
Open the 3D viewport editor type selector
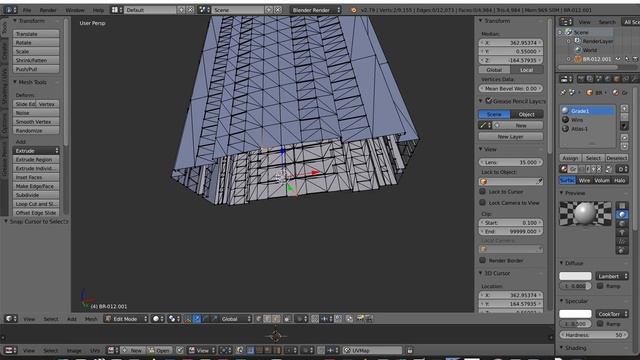11,319
